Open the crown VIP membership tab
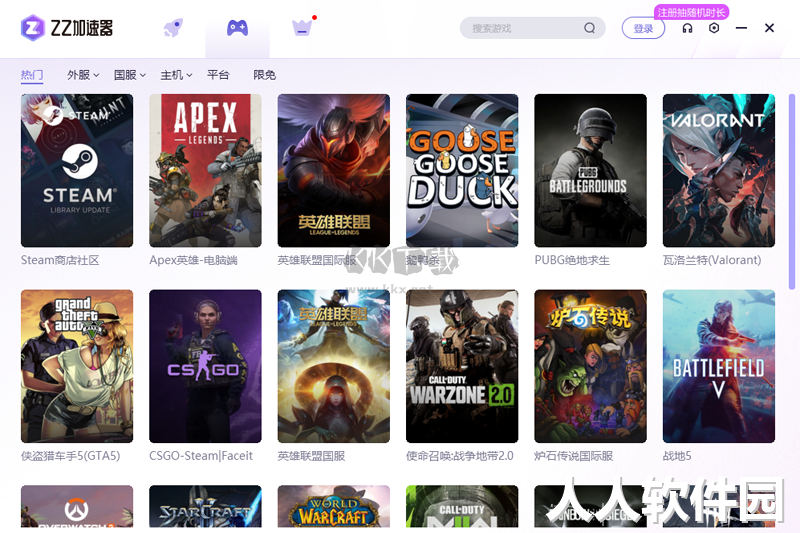This screenshot has width=800, height=533. point(302,28)
